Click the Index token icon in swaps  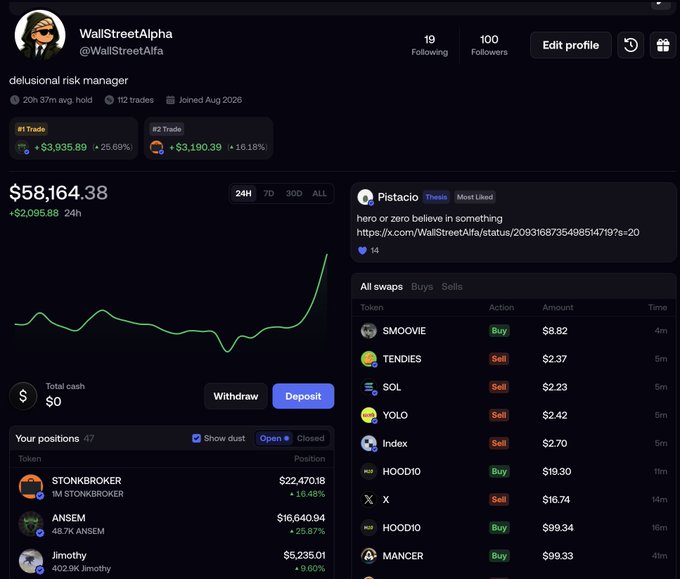(369, 443)
